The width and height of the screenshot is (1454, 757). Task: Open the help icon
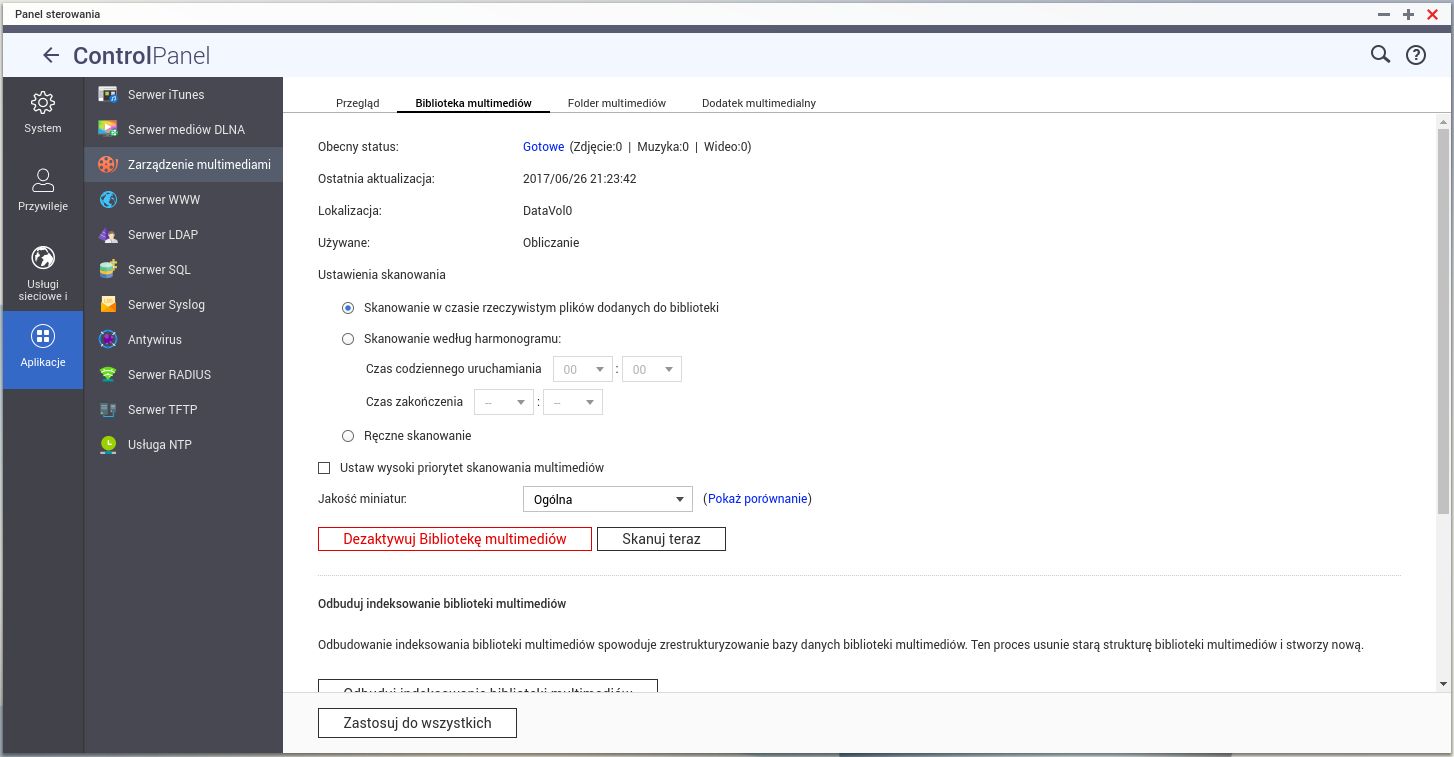[x=1416, y=55]
